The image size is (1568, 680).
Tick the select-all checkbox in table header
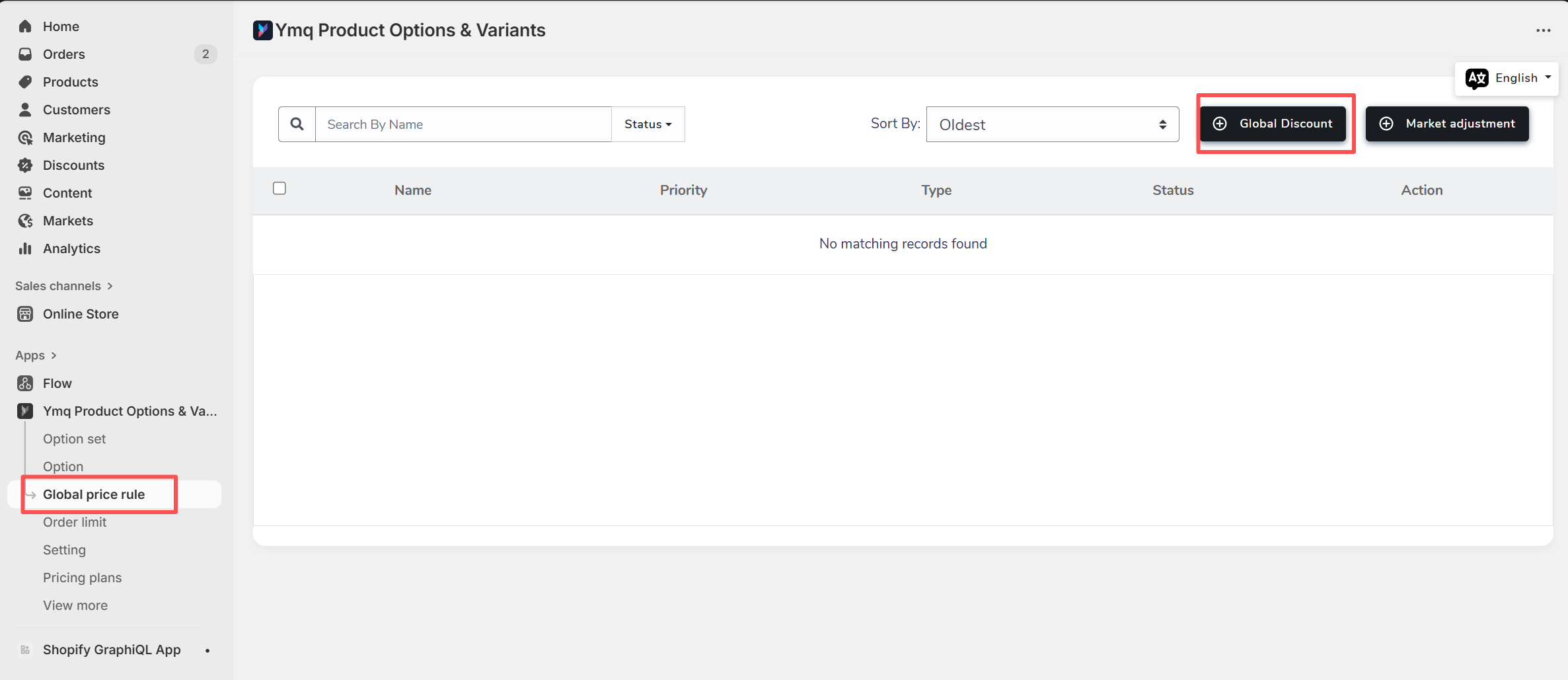280,189
